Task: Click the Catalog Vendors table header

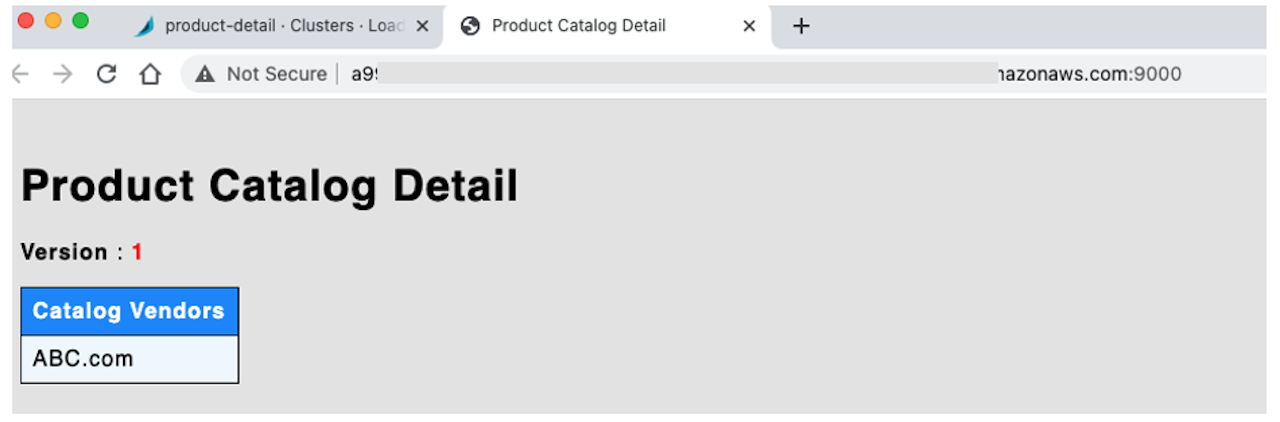Action: coord(130,311)
